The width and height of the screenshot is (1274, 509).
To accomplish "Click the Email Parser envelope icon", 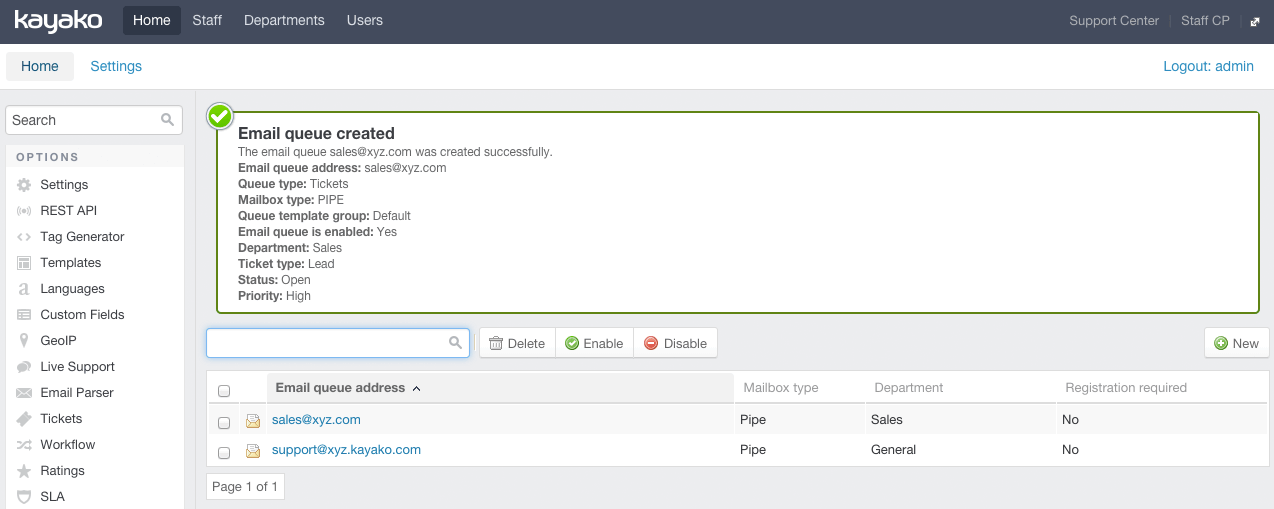I will click(24, 393).
